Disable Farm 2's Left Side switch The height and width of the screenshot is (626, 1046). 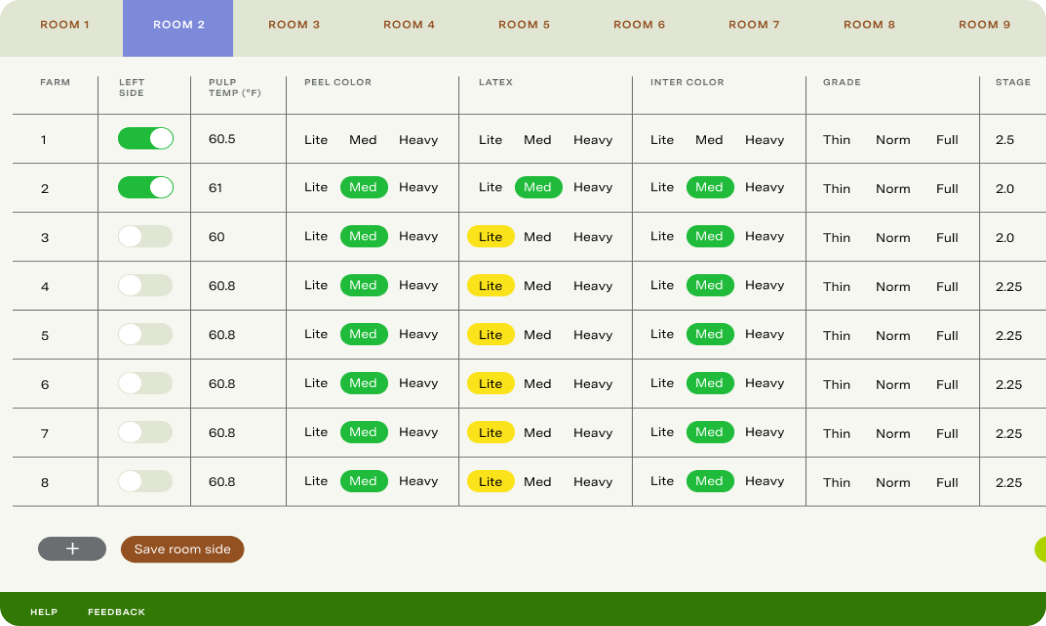click(x=144, y=187)
